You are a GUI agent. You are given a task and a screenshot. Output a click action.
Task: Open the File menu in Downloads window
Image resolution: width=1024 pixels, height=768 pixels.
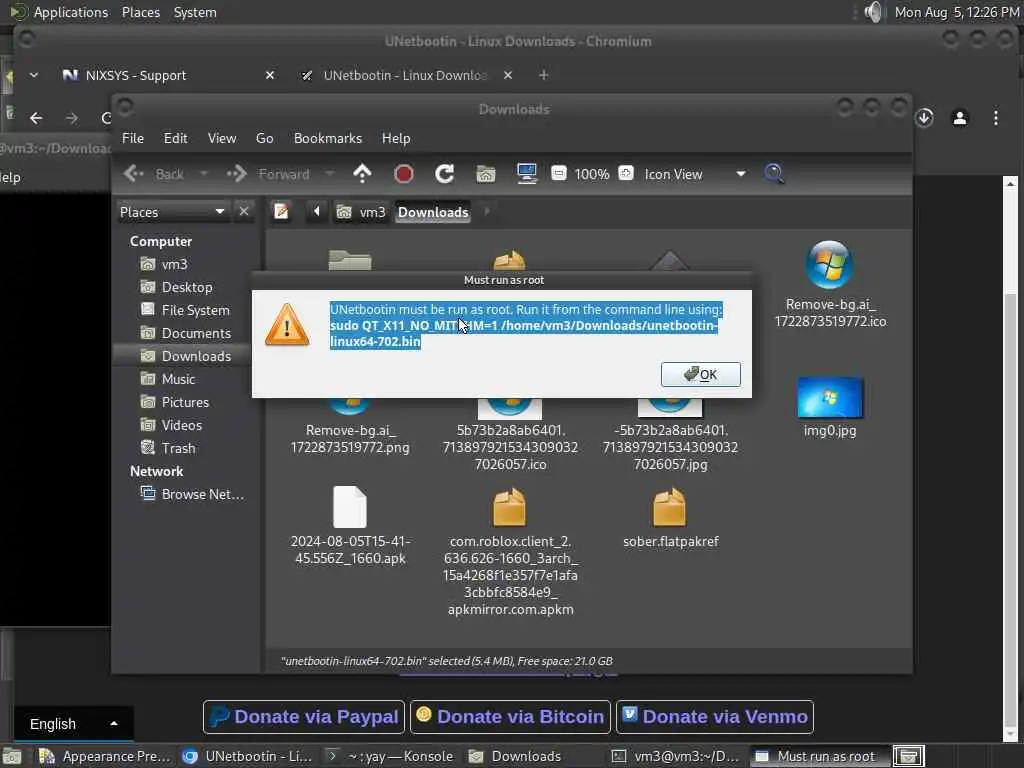pyautogui.click(x=133, y=138)
